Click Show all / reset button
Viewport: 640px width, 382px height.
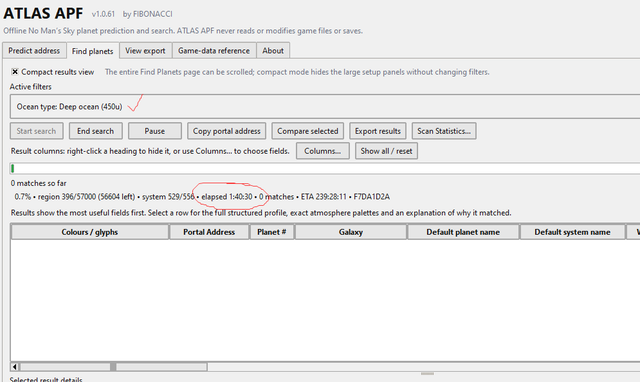[387, 151]
